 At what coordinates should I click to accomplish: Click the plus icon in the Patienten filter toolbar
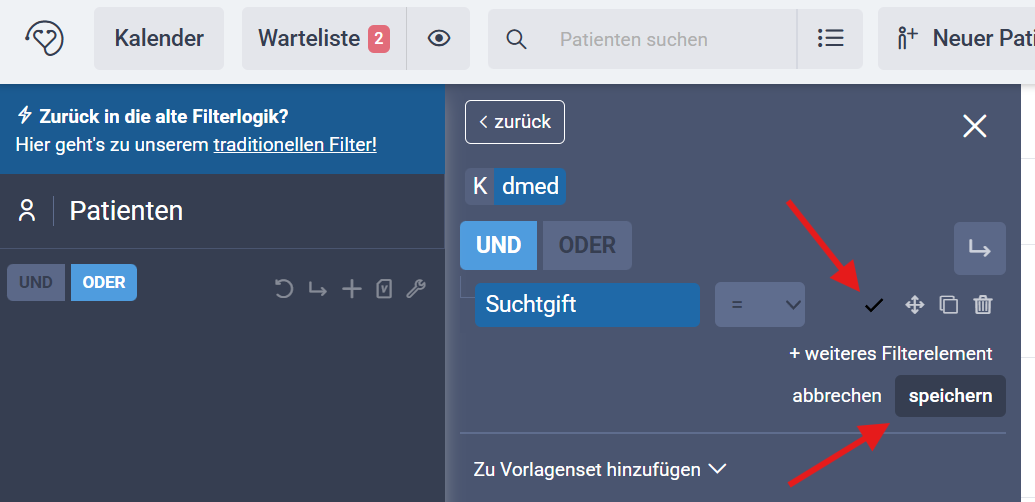click(x=351, y=289)
